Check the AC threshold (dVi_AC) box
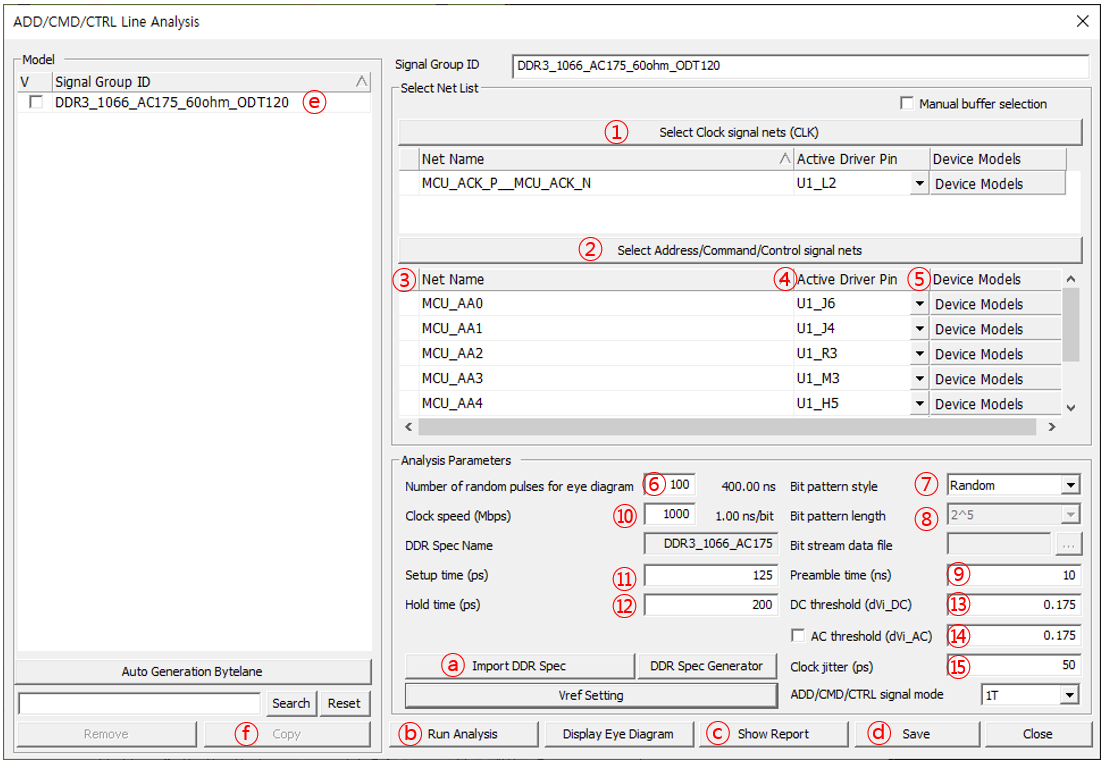Screen dimensions: 1105x764 point(797,635)
